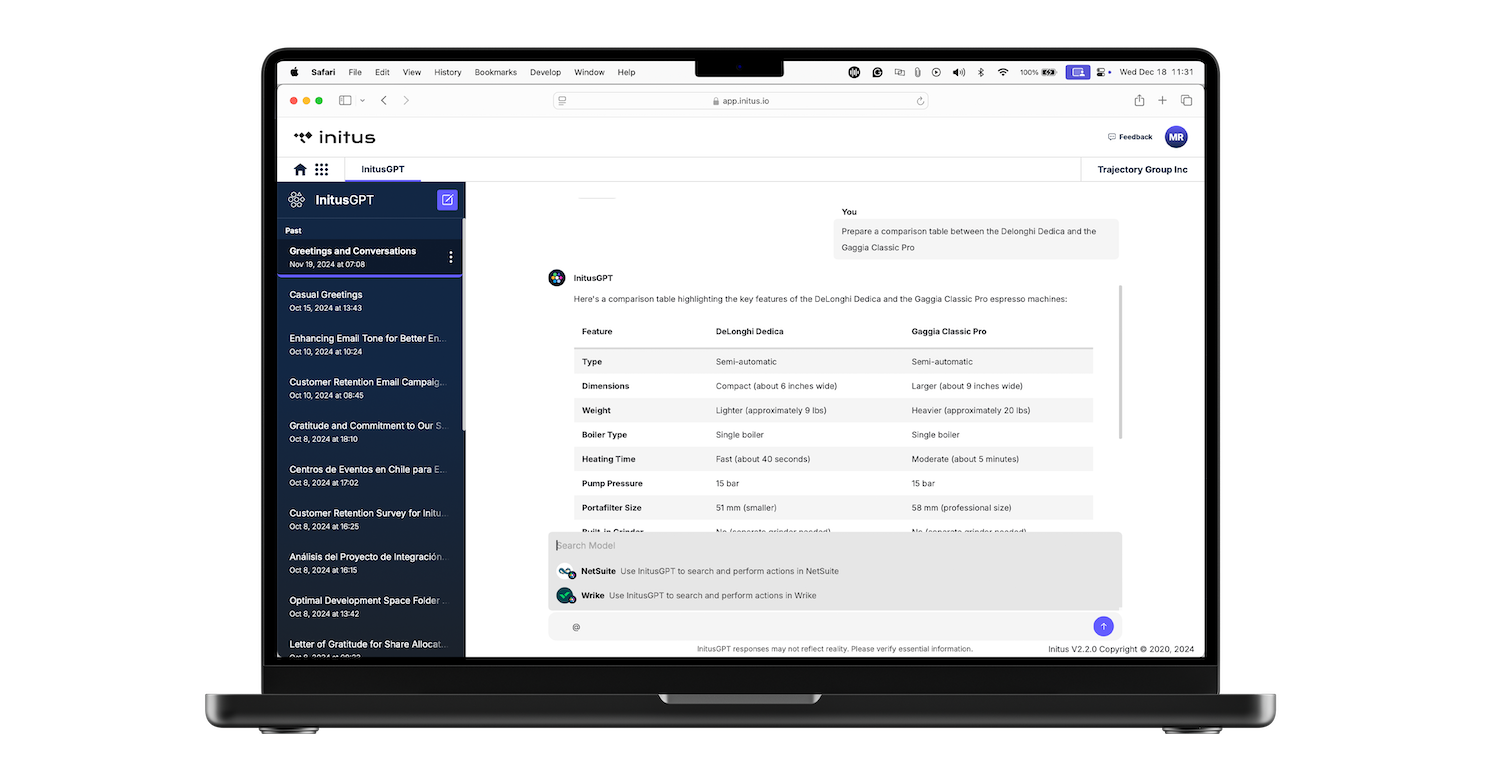Open the Window menu
The width and height of the screenshot is (1500, 764).
tap(589, 72)
